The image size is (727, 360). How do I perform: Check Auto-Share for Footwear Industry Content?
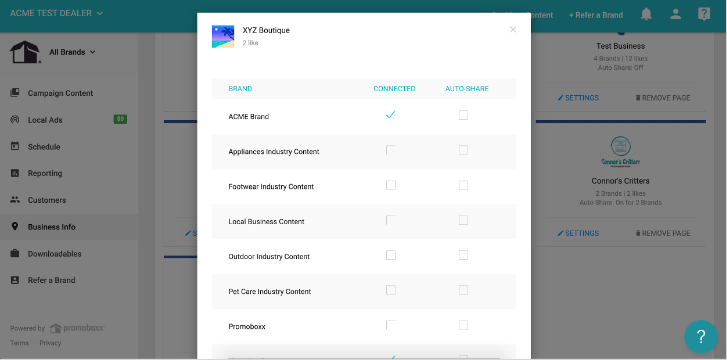(x=463, y=185)
